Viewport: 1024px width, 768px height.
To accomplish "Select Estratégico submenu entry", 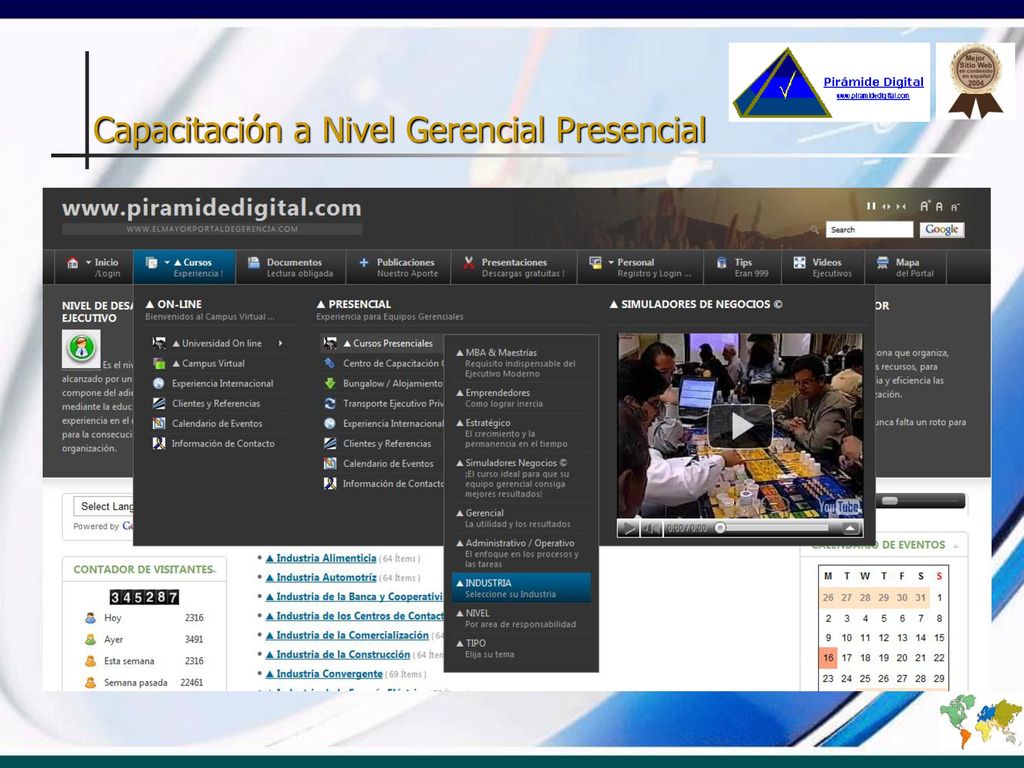I will click(x=521, y=433).
